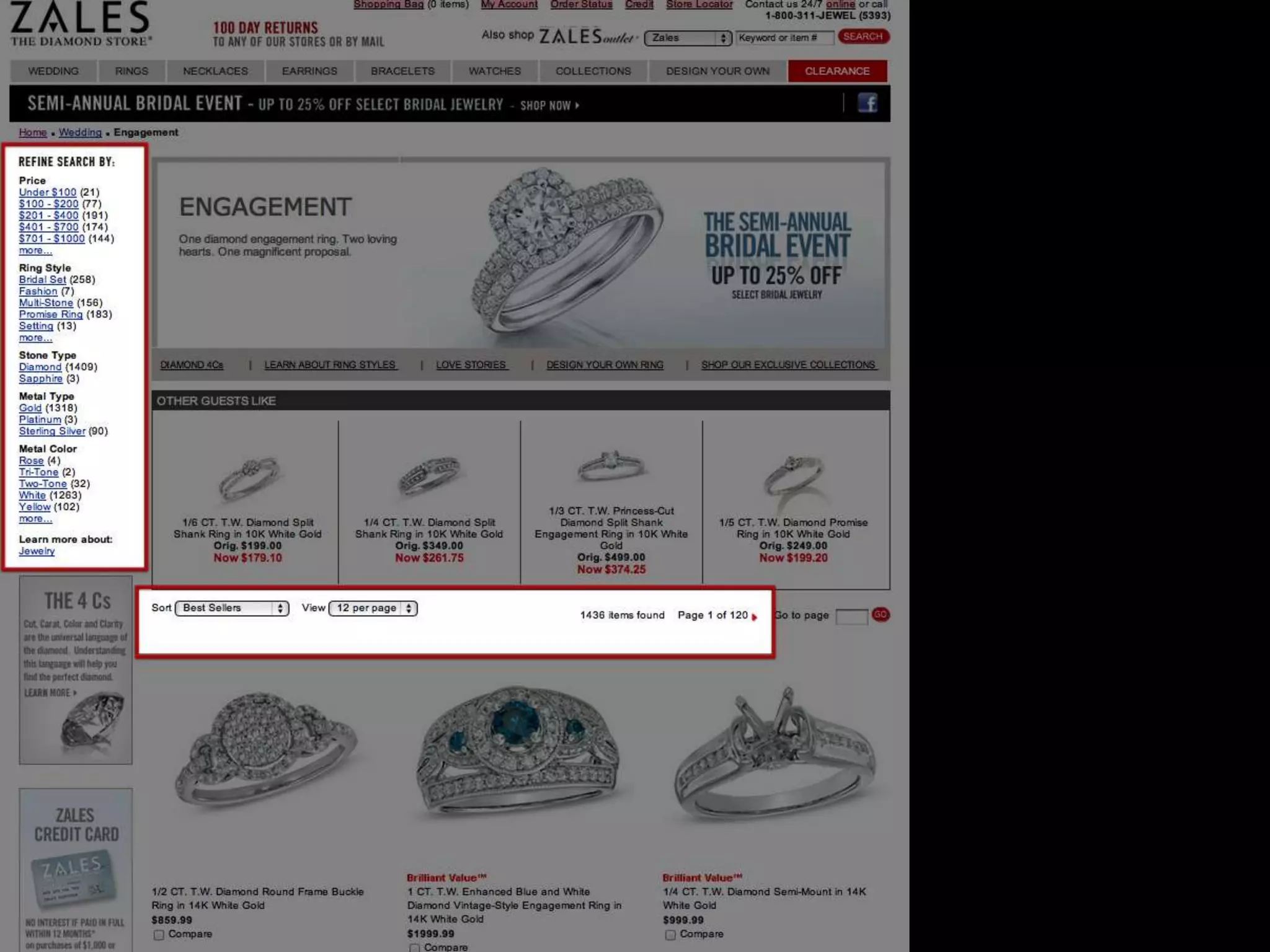The image size is (1270, 952).
Task: Check Compare for Diamond Semi-Mount ring
Action: pos(670,935)
